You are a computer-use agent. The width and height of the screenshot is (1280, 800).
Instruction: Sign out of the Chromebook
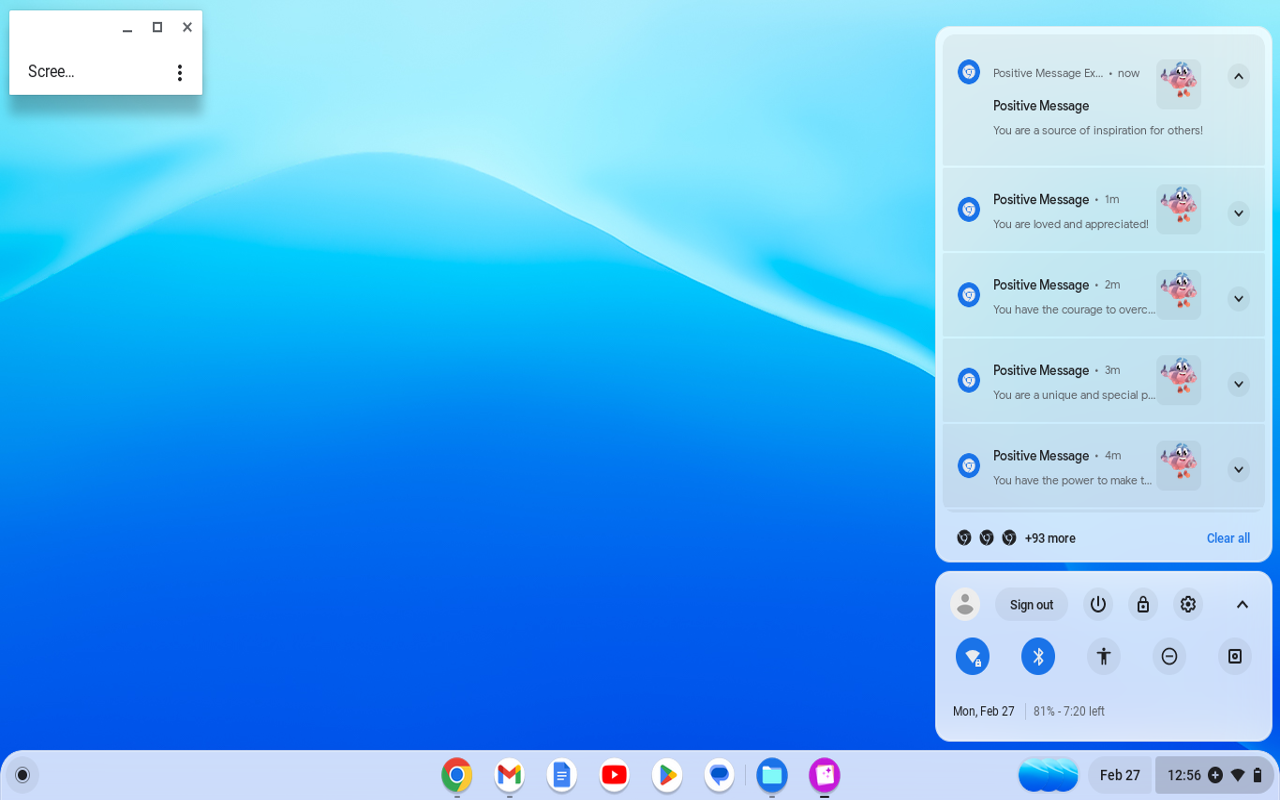1031,604
